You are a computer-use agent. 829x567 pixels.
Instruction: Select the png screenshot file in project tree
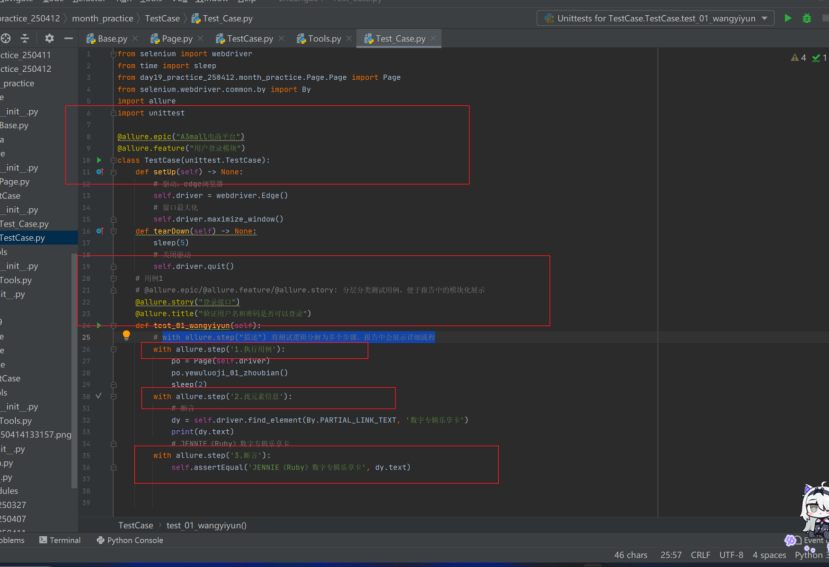tap(36, 435)
